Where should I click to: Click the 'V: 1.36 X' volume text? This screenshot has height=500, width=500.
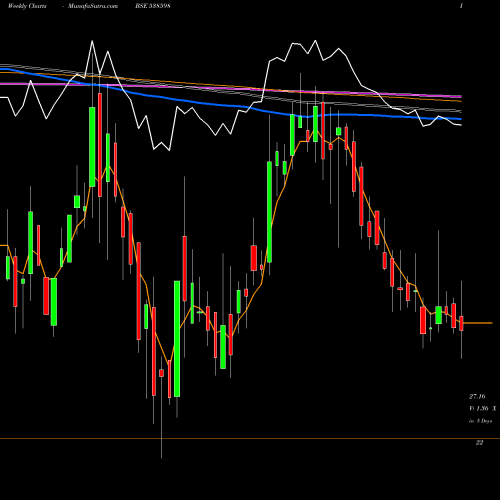click(x=483, y=408)
